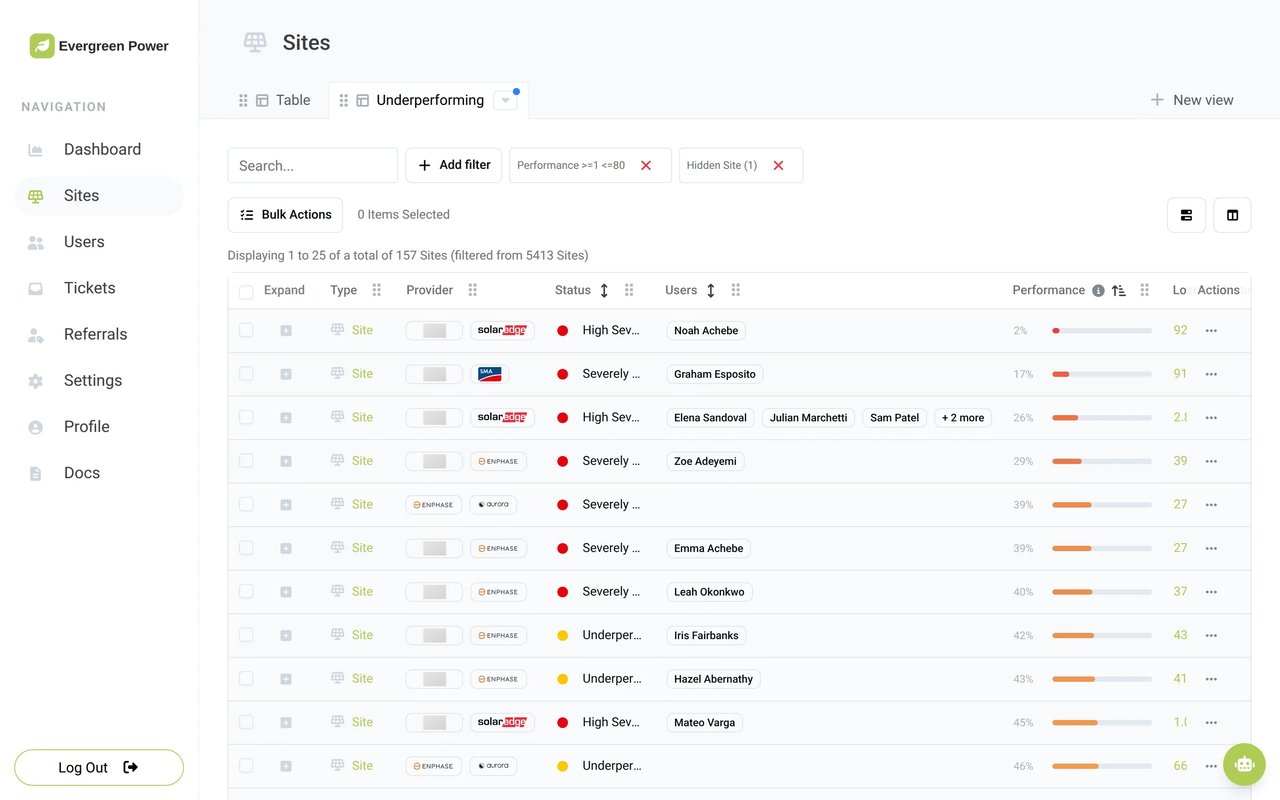This screenshot has height=800, width=1280.
Task: Go to Dashboard in the navigation
Action: [99, 149]
